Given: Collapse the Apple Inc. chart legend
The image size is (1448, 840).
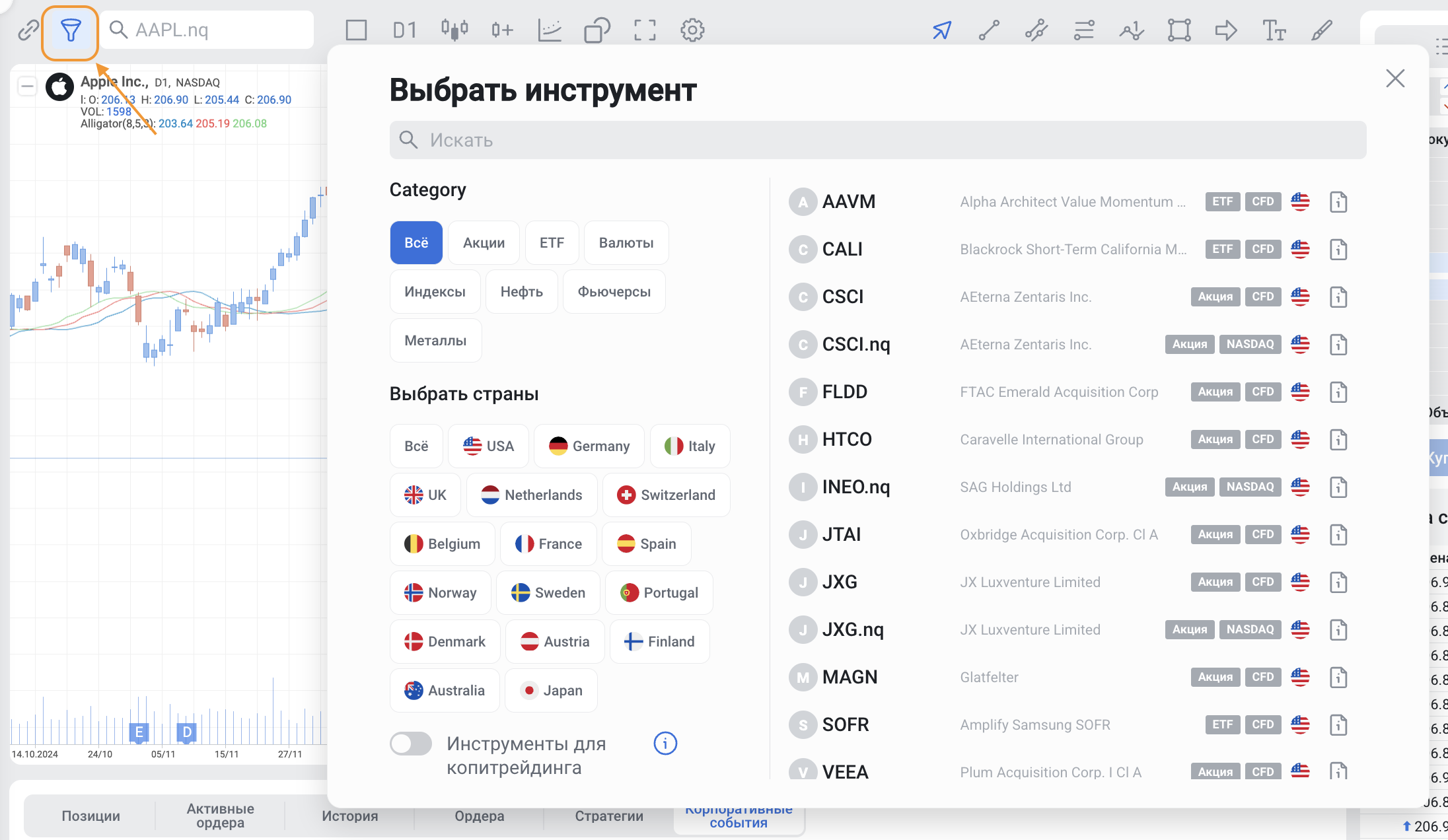Looking at the screenshot, I should (x=27, y=86).
